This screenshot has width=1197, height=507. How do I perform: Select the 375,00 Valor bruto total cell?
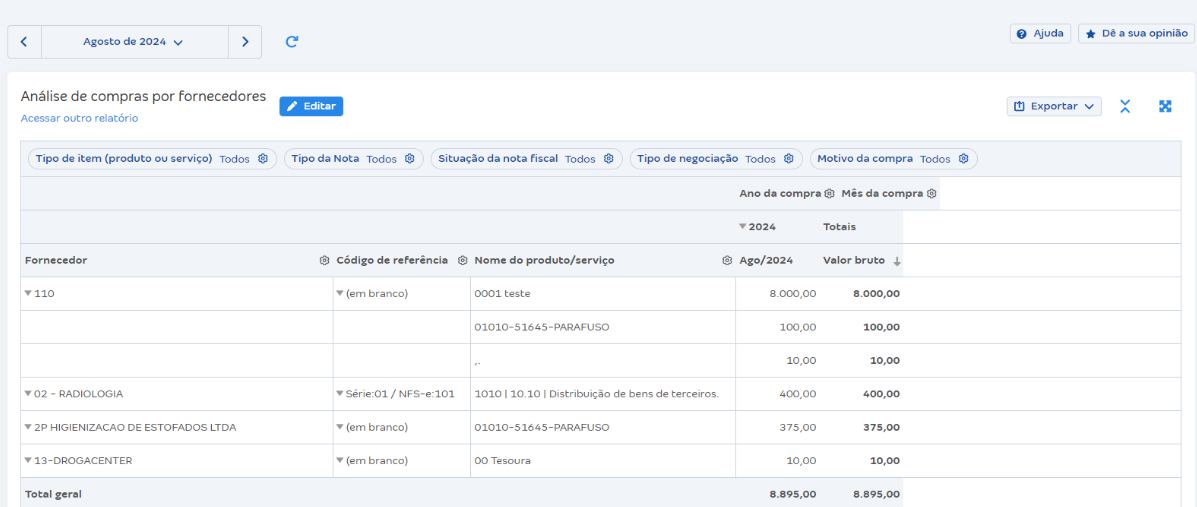pos(862,428)
